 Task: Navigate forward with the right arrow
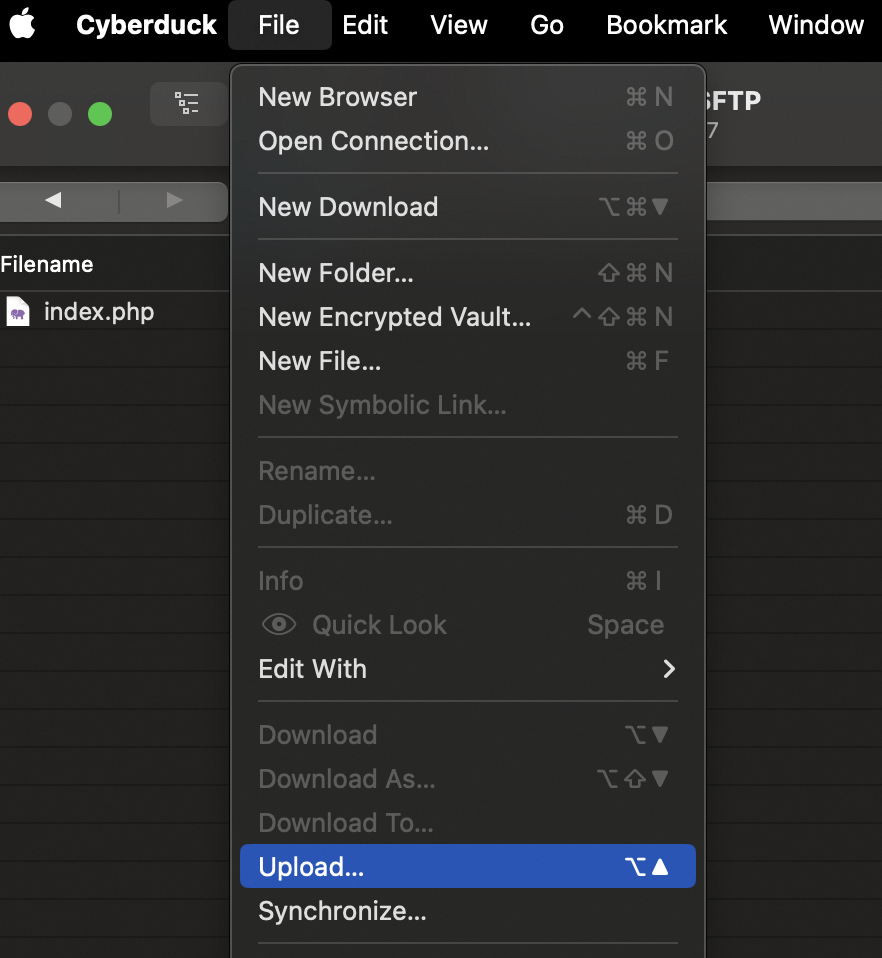tap(174, 200)
